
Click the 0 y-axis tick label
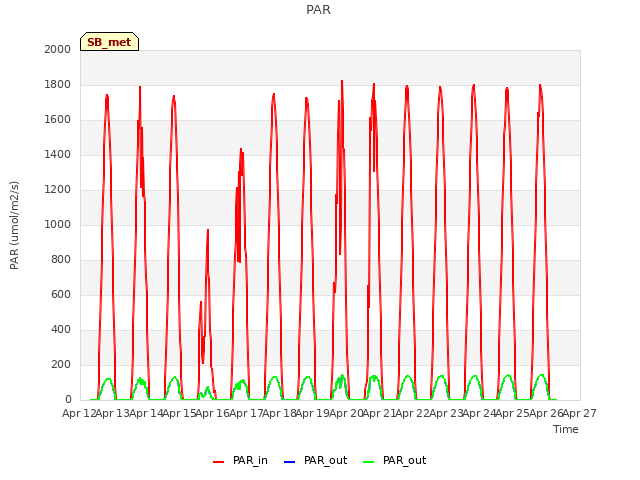tap(68, 400)
